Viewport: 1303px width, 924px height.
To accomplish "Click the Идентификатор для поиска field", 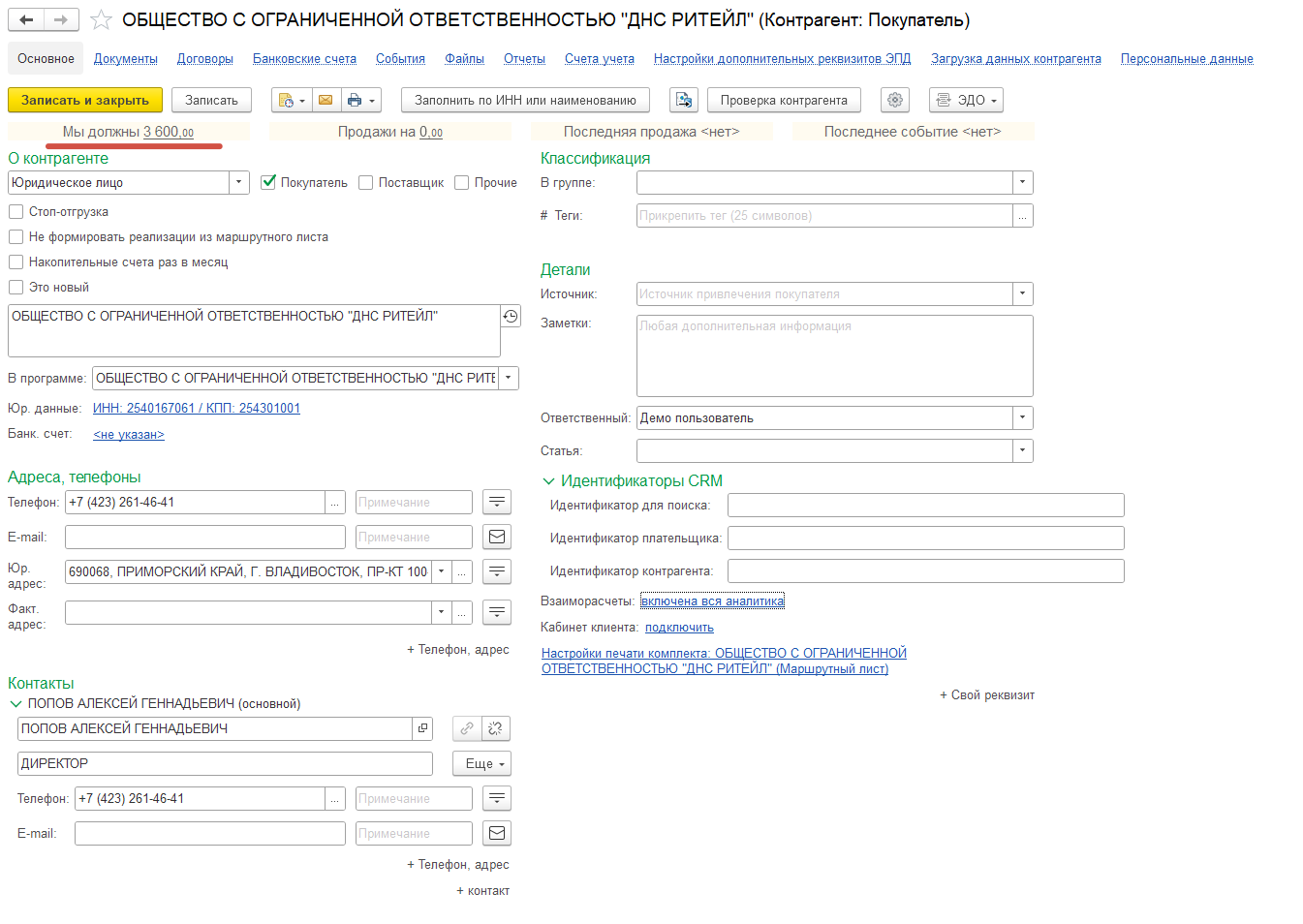I will [x=926, y=506].
